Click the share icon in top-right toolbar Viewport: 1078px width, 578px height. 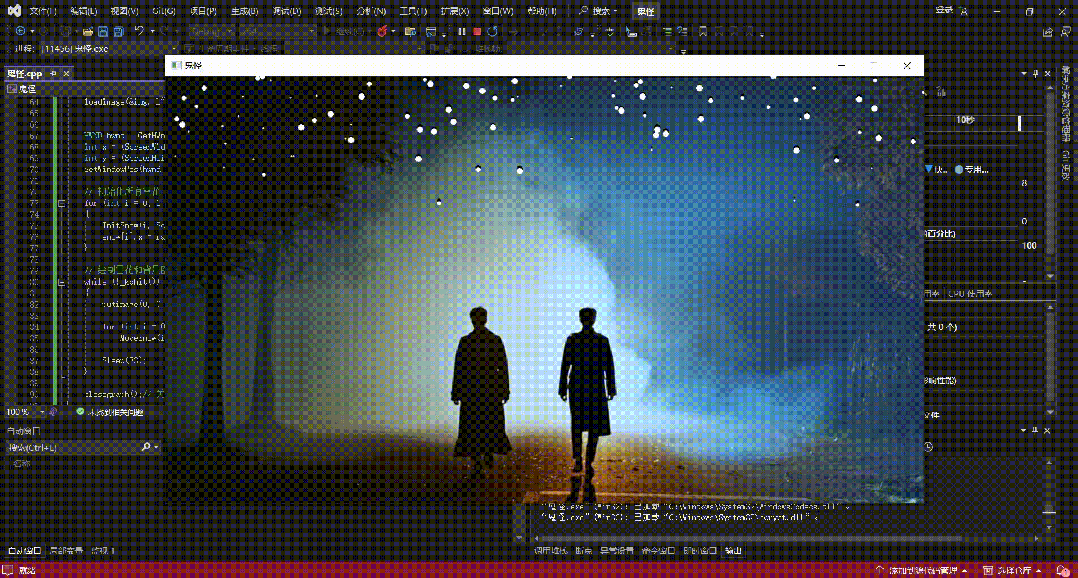click(x=1048, y=32)
